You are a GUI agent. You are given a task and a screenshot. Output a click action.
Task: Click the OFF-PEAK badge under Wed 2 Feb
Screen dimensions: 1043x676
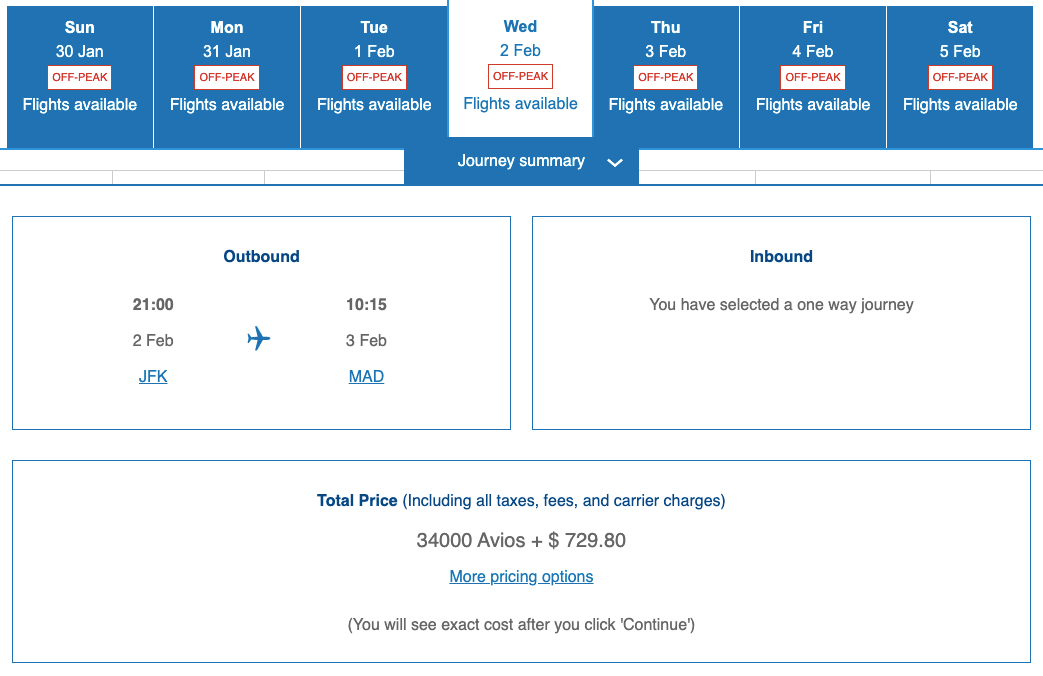[520, 77]
